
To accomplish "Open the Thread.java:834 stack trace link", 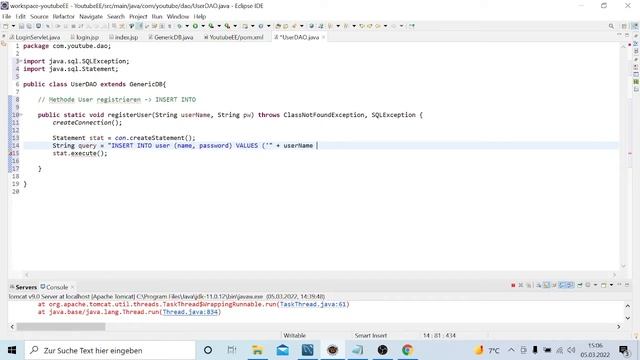I will click(190, 312).
